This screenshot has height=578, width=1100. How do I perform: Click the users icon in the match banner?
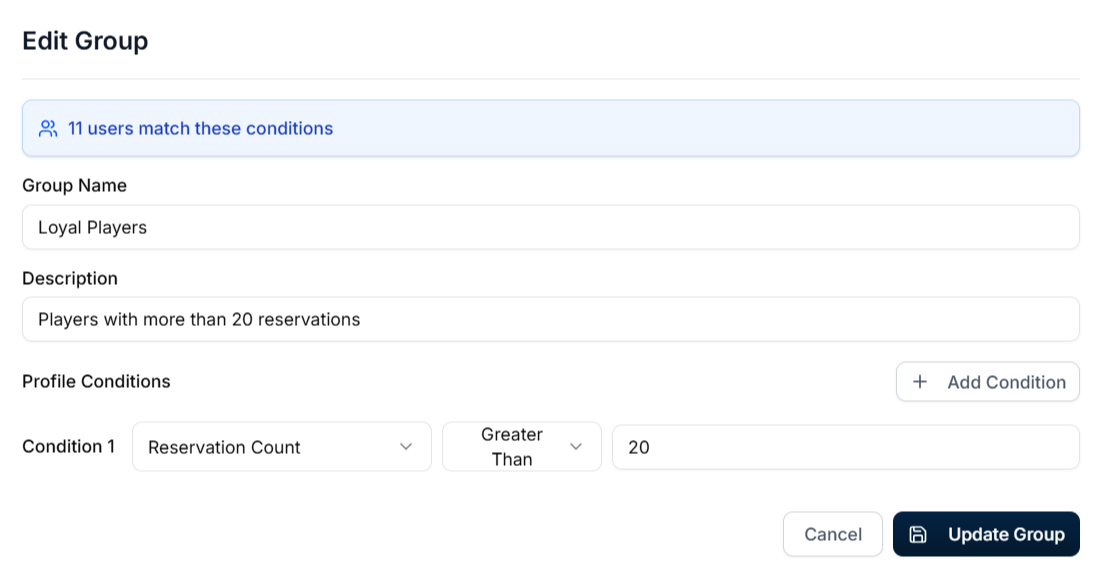click(x=48, y=129)
